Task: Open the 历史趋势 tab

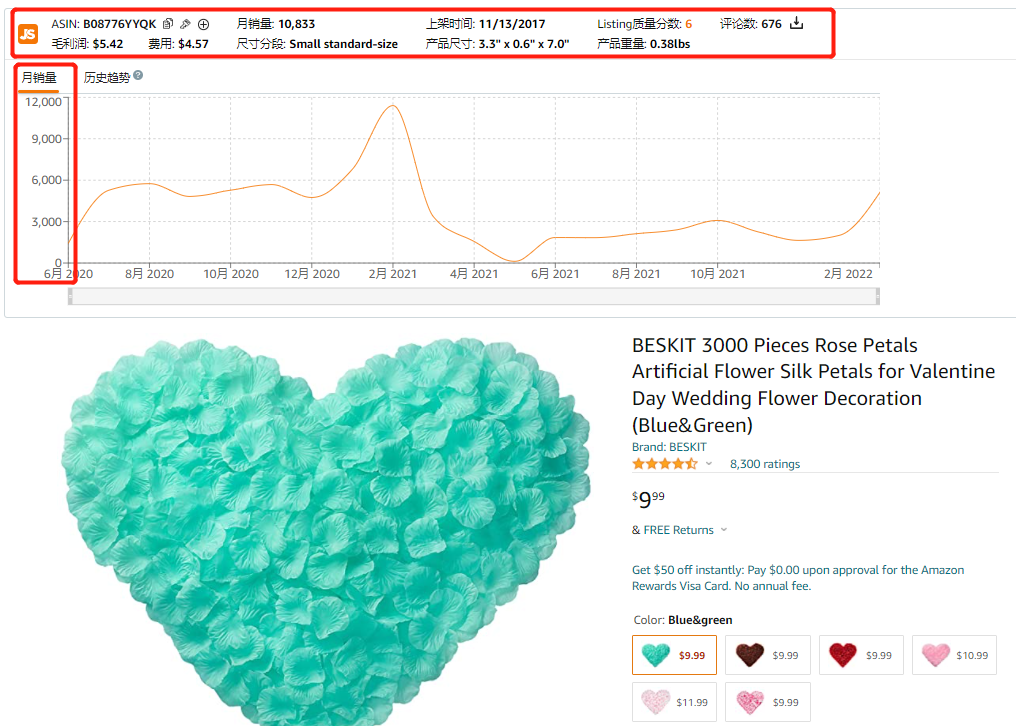Action: (x=106, y=77)
